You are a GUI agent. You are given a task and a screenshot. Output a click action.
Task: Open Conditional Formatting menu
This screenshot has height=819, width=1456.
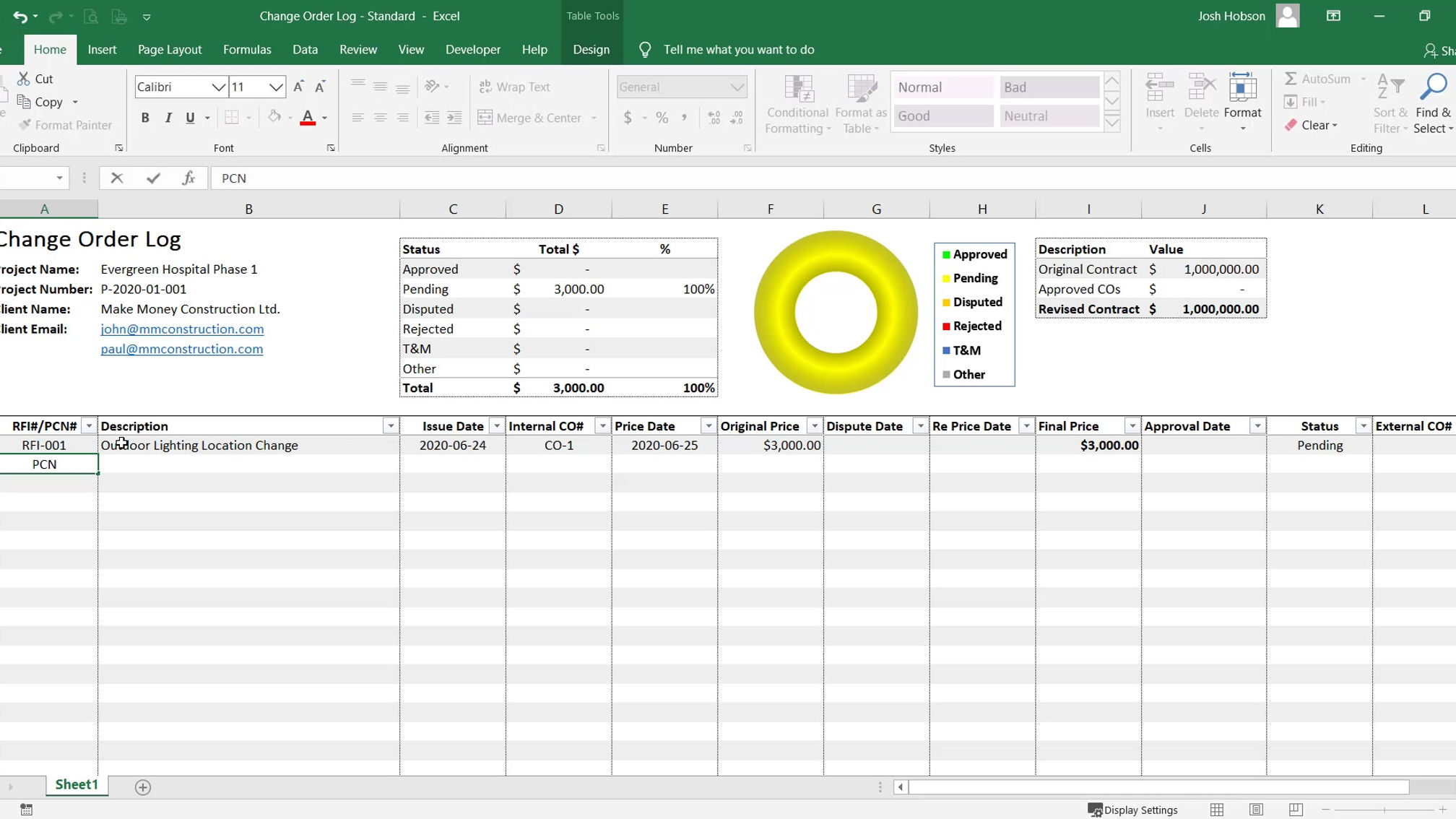(797, 105)
